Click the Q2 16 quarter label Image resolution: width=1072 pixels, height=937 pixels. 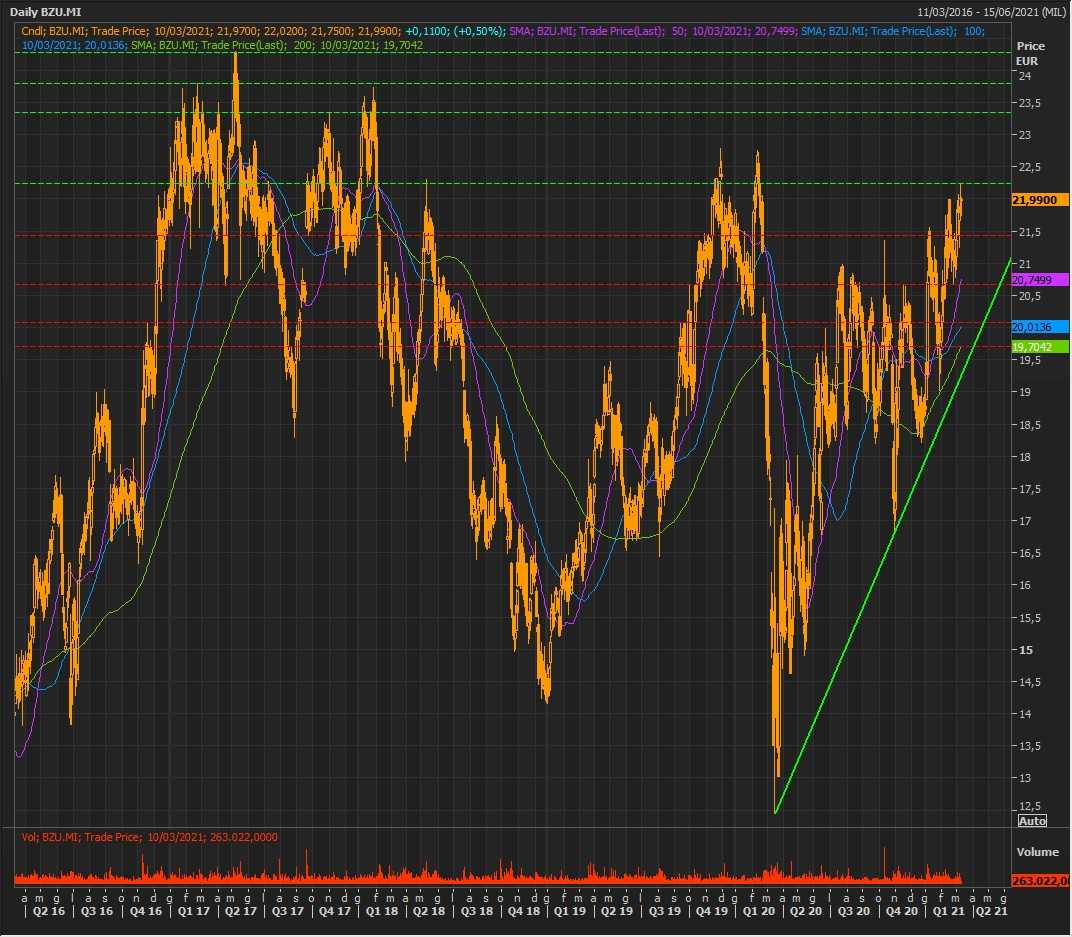click(49, 911)
